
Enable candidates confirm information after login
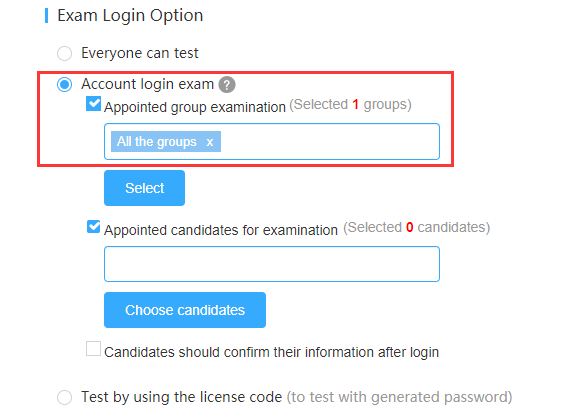[x=93, y=349]
